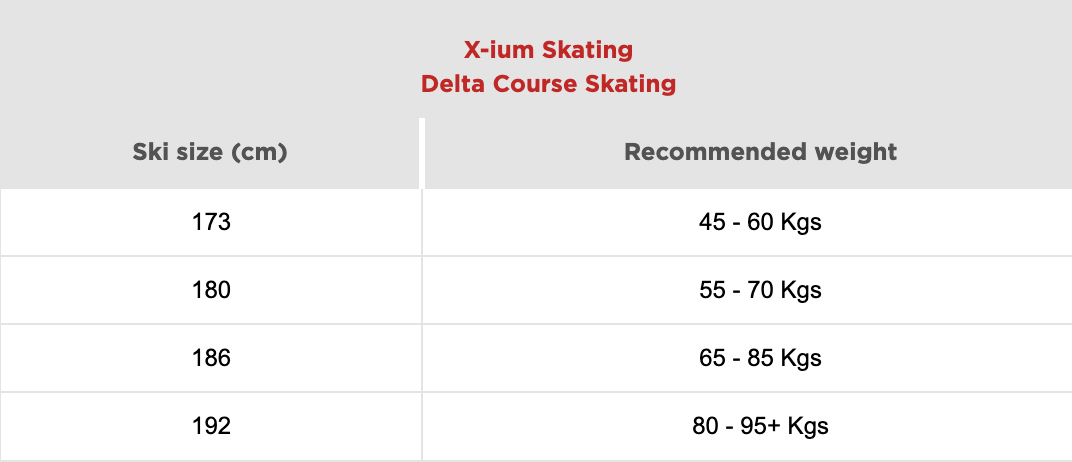Select the Ski size (cm) column header
This screenshot has height=462, width=1072.
click(210, 153)
